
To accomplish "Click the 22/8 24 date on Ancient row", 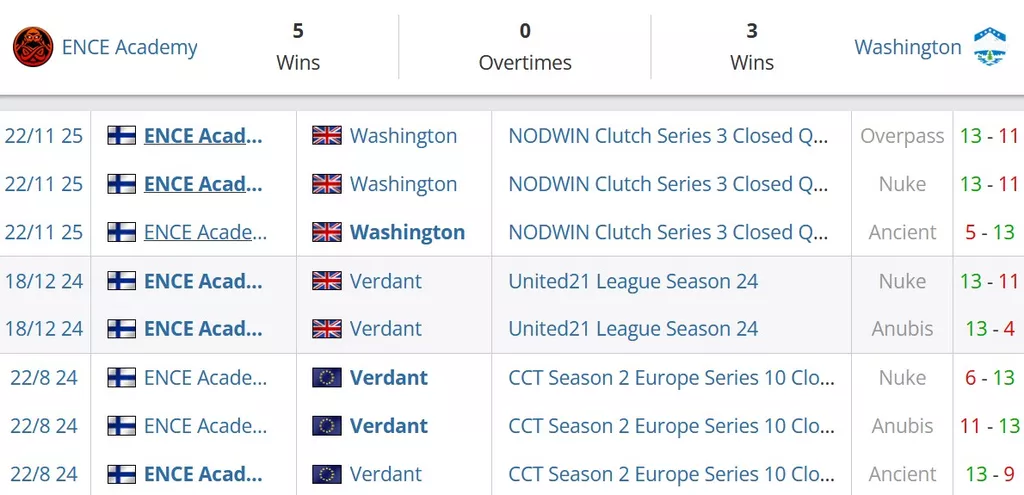I will click(44, 474).
